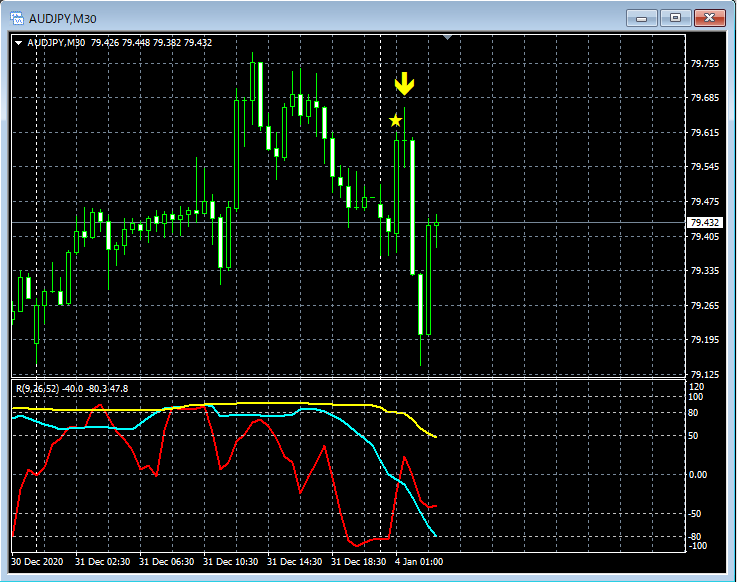Click the gray chart shift triangle marker
This screenshot has width=738, height=582.
click(449, 38)
